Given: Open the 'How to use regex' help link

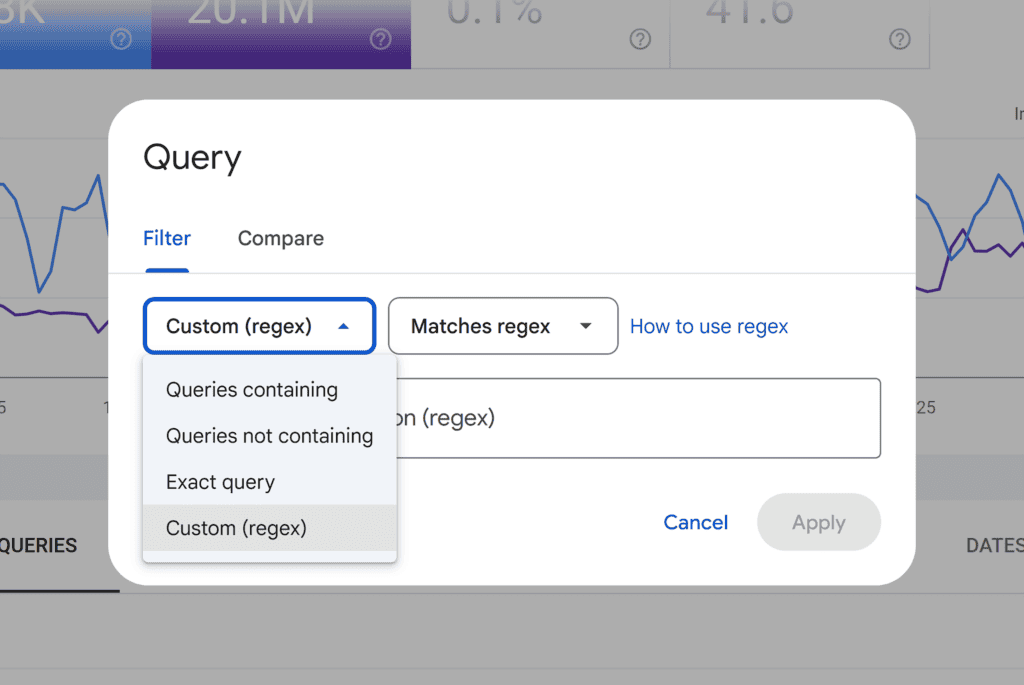Looking at the screenshot, I should coord(708,326).
